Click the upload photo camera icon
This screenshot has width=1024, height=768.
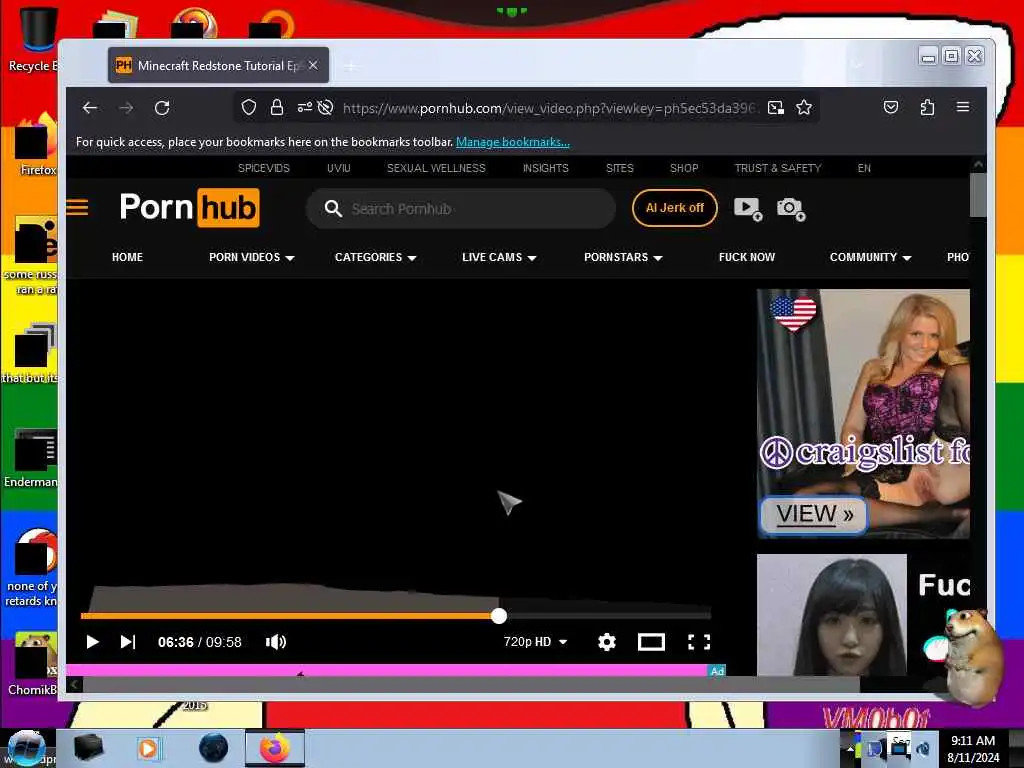[790, 209]
